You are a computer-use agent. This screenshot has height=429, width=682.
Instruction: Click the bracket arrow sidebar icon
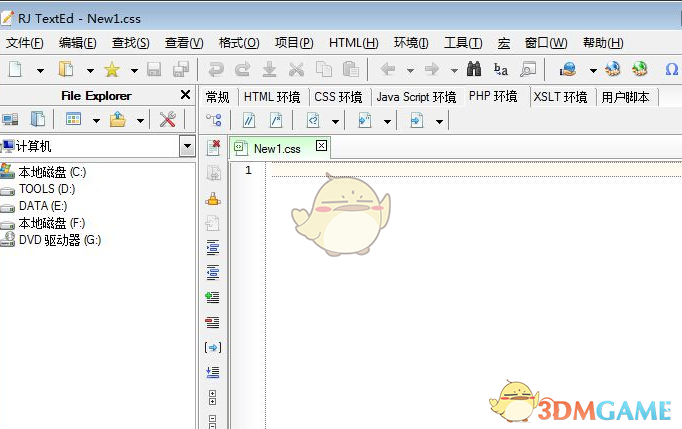[x=213, y=347]
